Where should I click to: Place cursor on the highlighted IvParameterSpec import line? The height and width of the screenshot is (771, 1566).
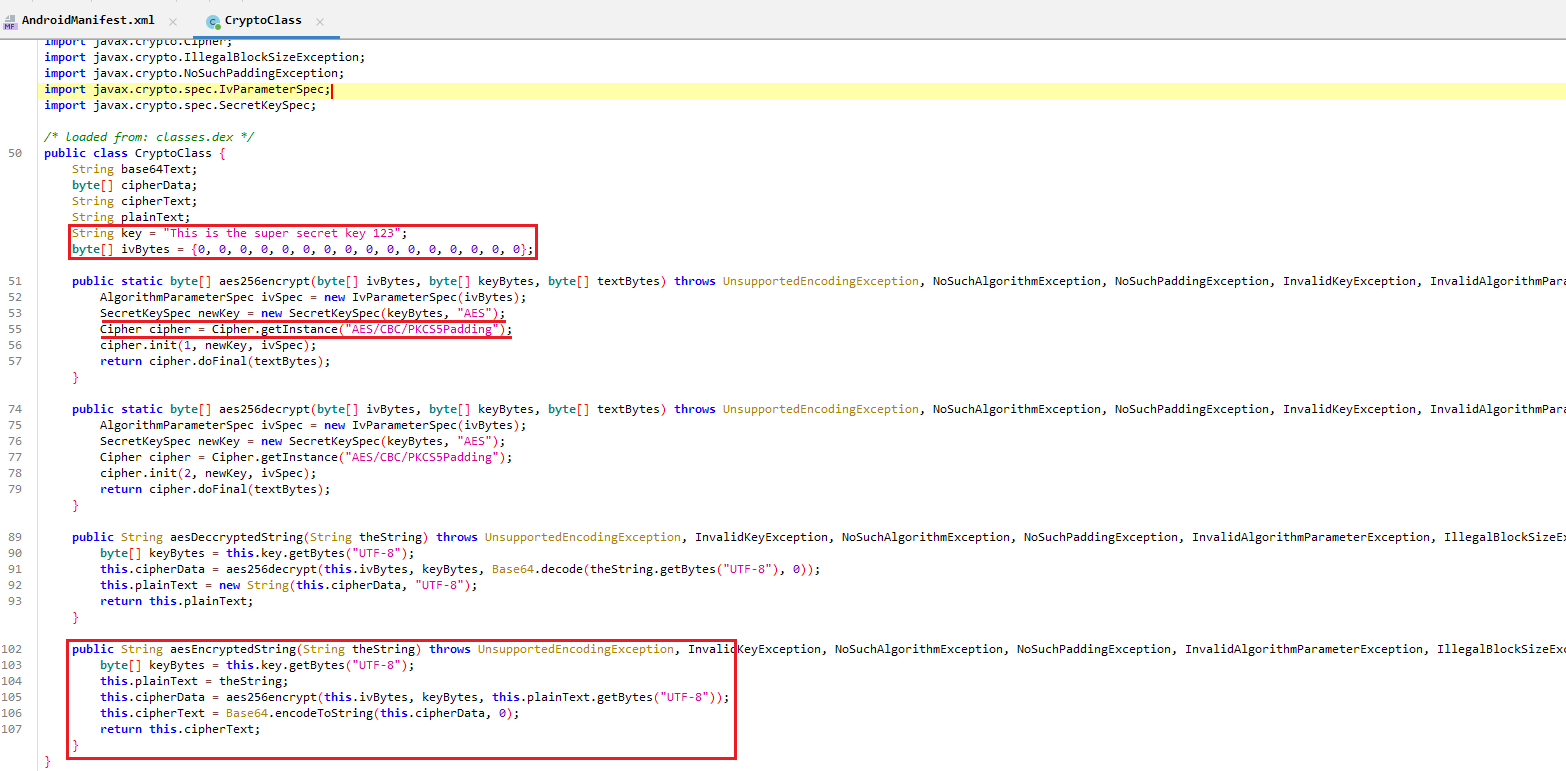coord(188,89)
